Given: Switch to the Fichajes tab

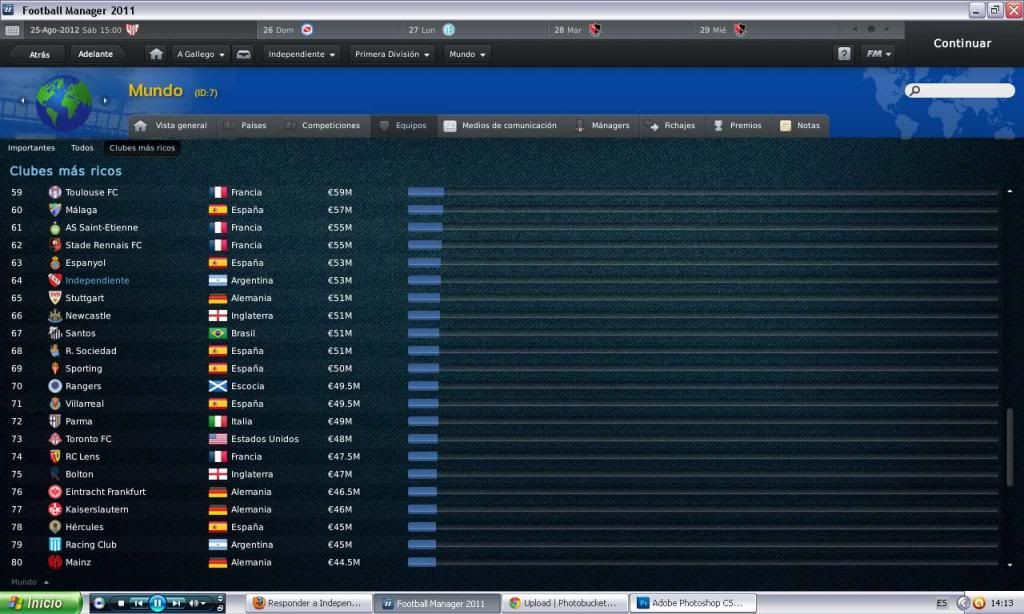Looking at the screenshot, I should coord(671,125).
